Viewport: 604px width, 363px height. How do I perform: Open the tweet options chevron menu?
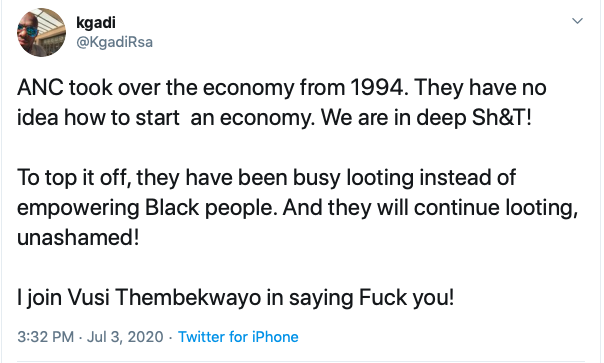pos(577,21)
